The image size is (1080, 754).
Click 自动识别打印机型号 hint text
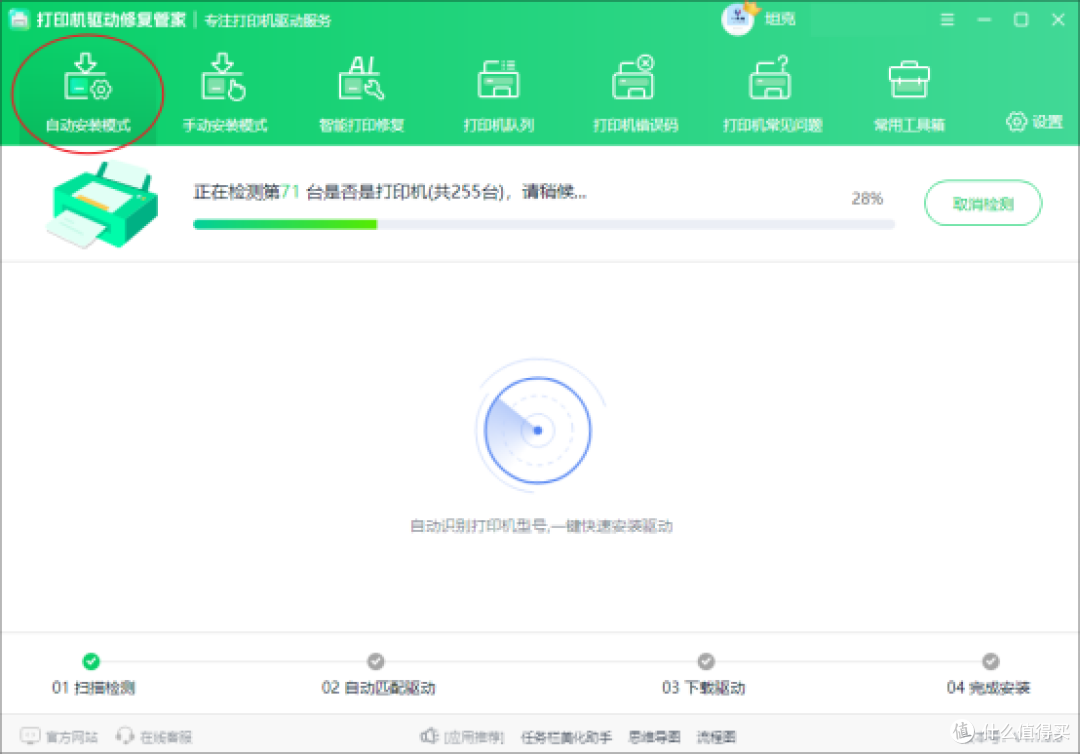[541, 526]
